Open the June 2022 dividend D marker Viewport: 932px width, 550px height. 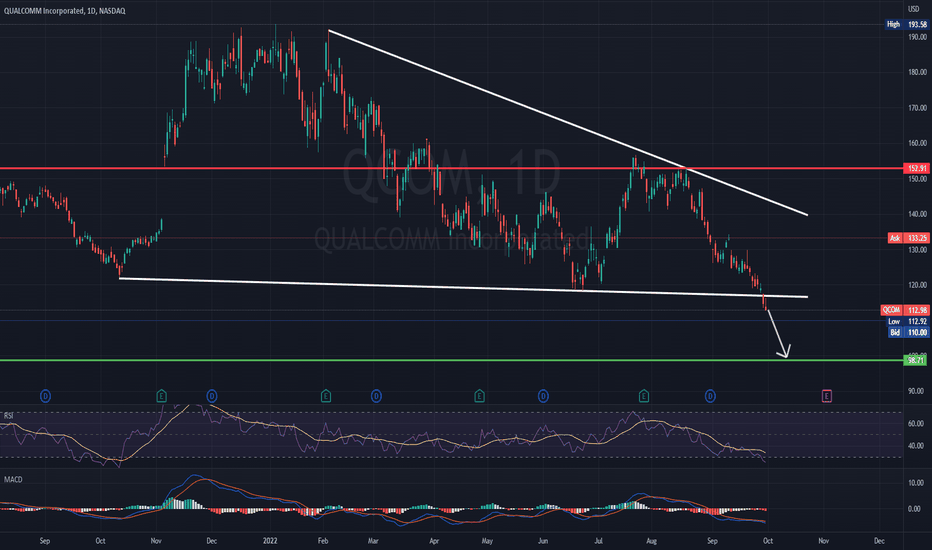543,395
